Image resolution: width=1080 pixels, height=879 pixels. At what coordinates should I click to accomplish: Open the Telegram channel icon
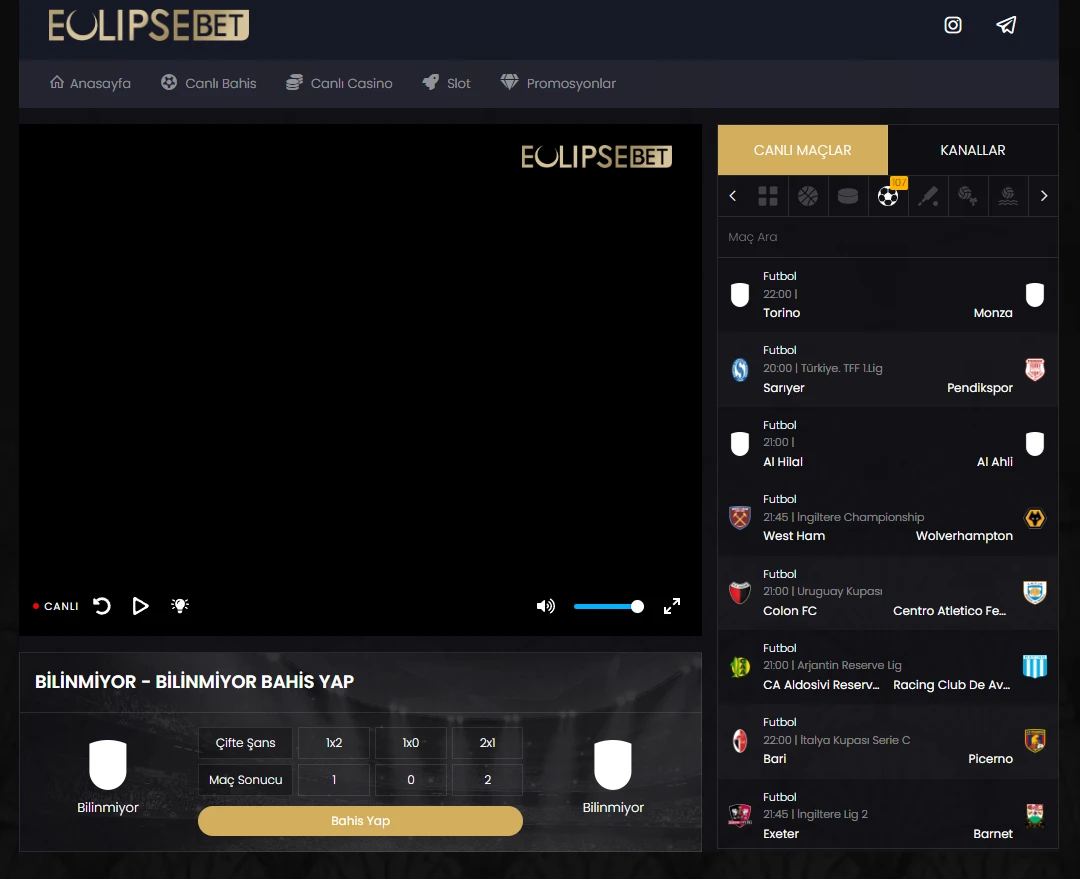1006,25
